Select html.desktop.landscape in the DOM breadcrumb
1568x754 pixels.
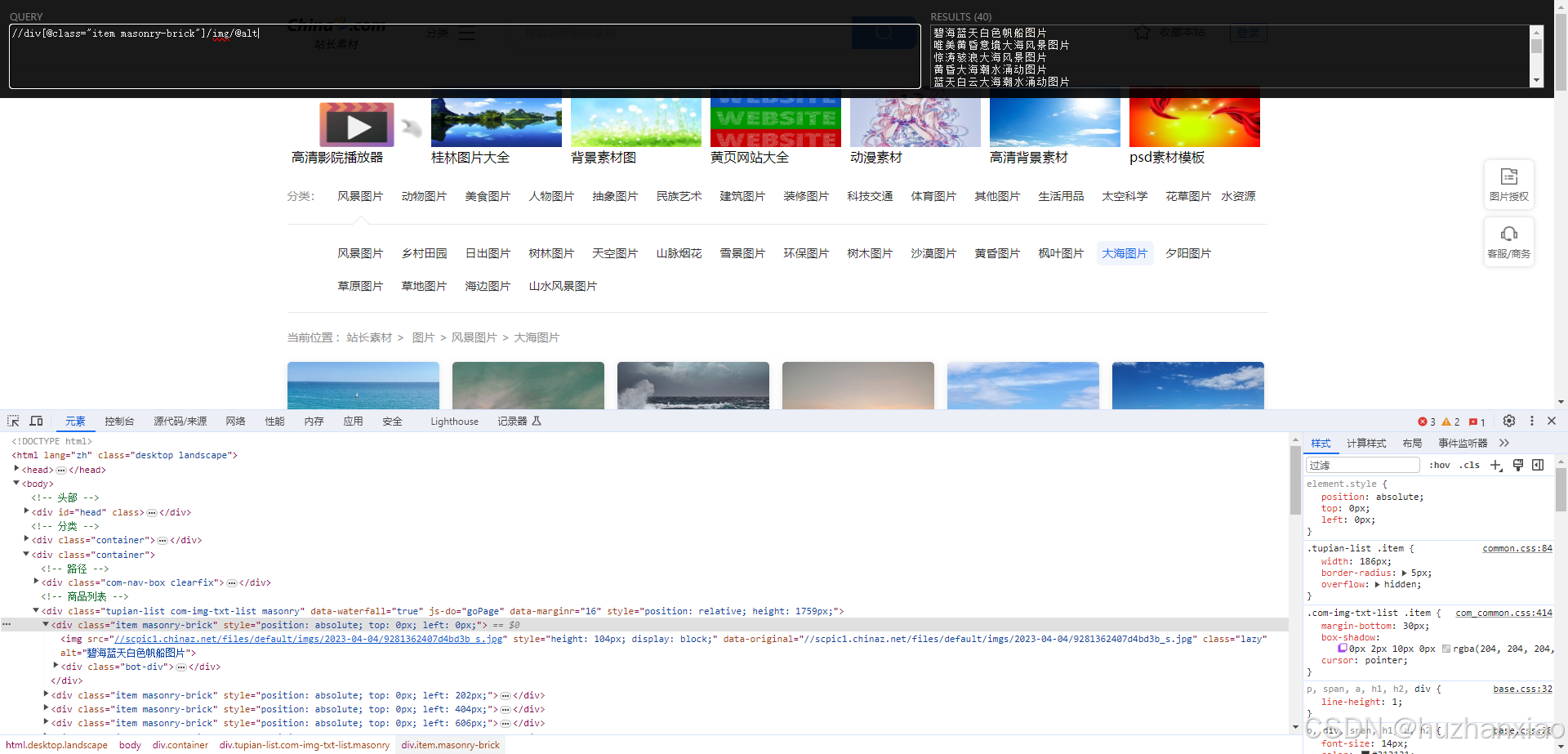(56, 745)
